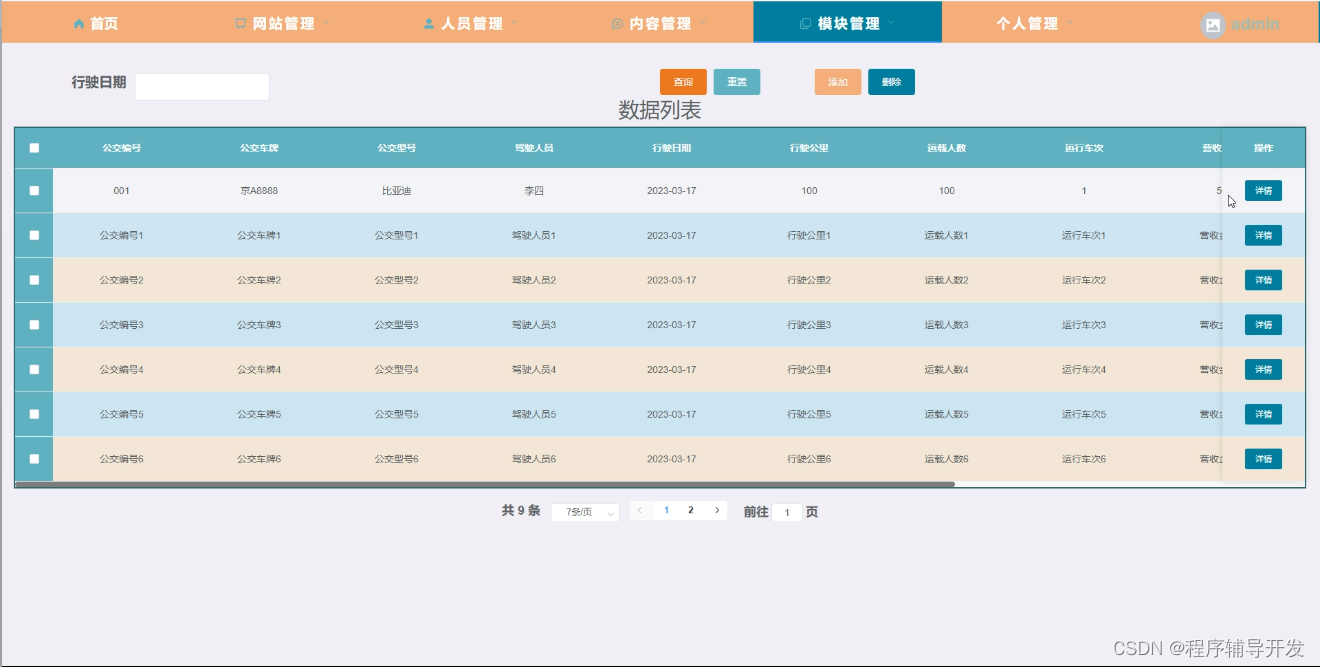Open the 内容管理 menu
1320x667 pixels.
click(x=659, y=23)
